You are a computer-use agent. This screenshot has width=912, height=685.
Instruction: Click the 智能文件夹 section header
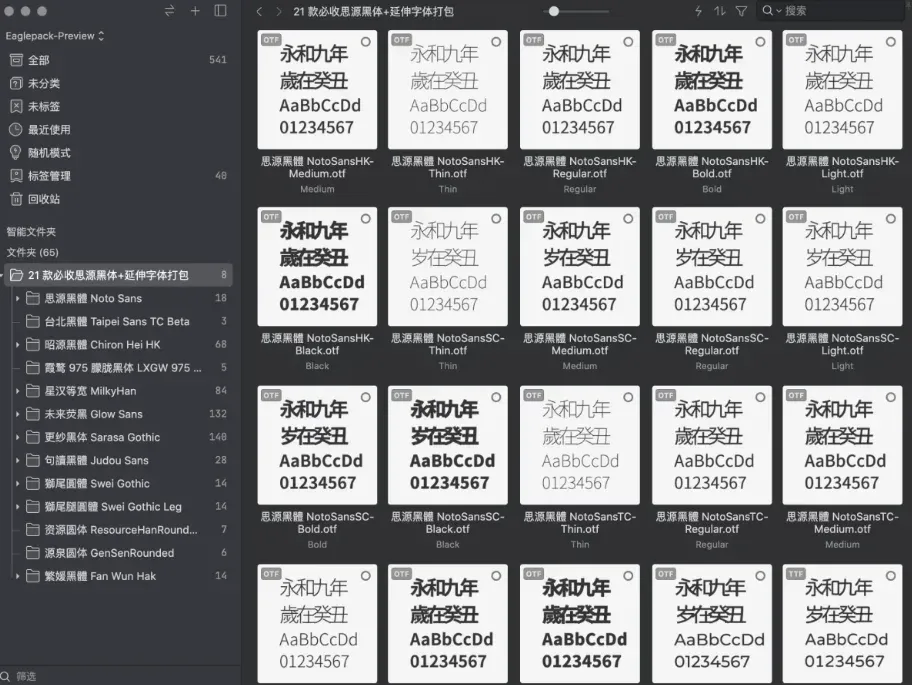coord(31,231)
